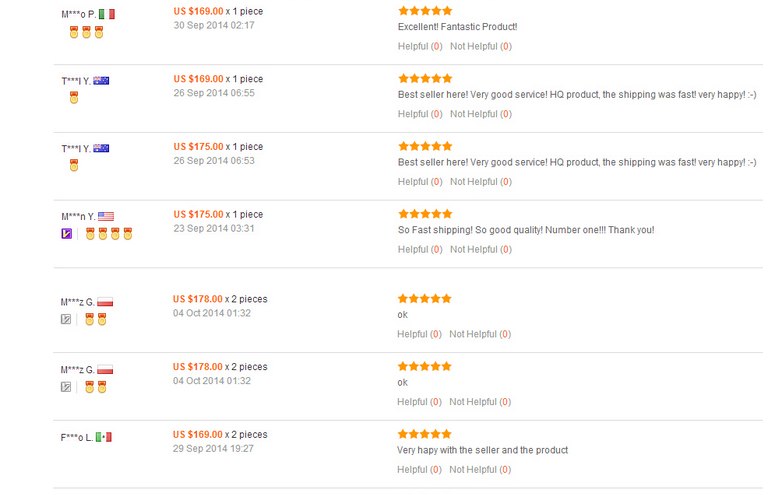Click the medal under T***l Y. on the $175.00 order
771x495 pixels.
(74, 165)
